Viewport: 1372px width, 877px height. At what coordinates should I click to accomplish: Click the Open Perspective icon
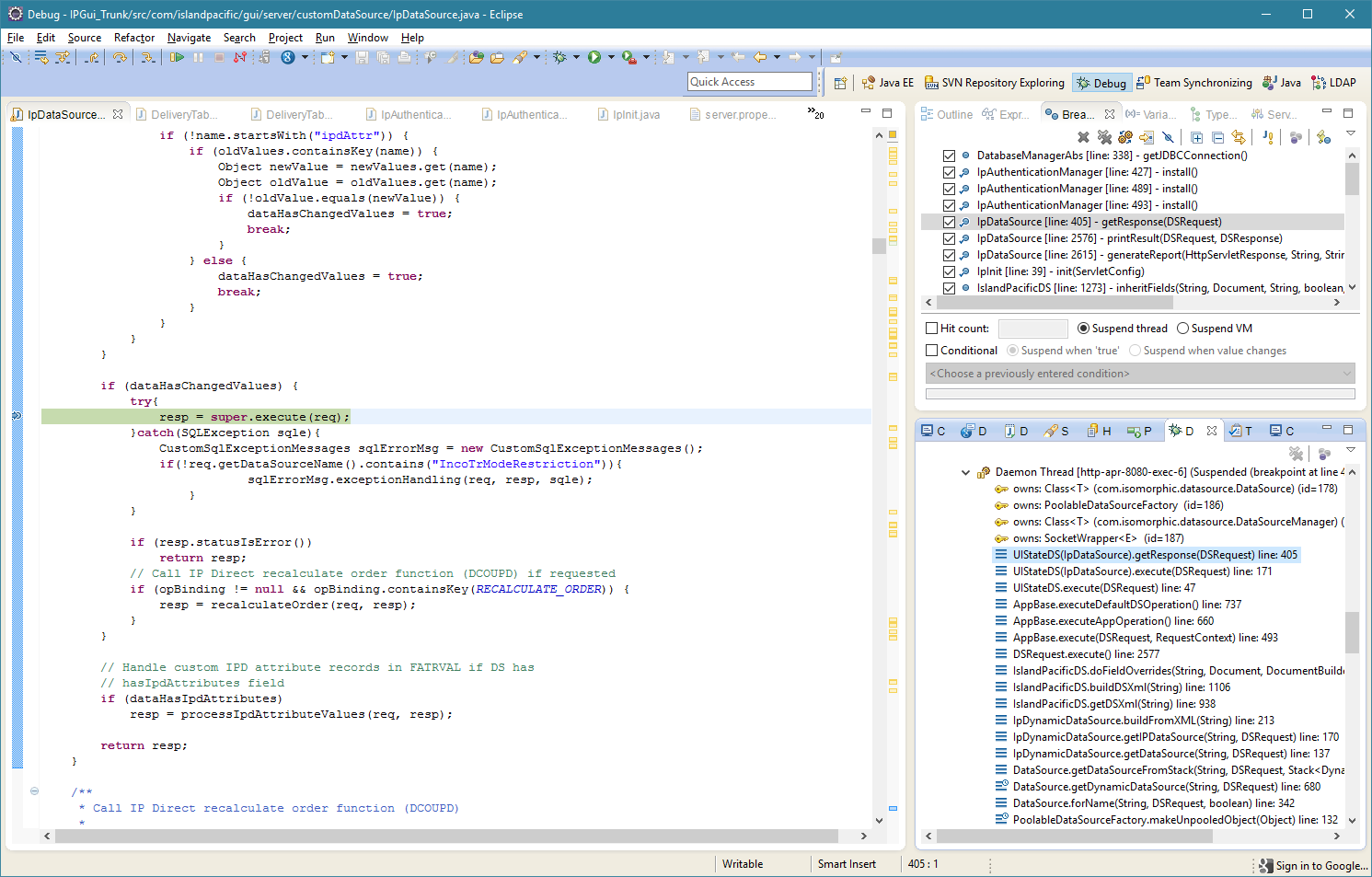coord(840,83)
